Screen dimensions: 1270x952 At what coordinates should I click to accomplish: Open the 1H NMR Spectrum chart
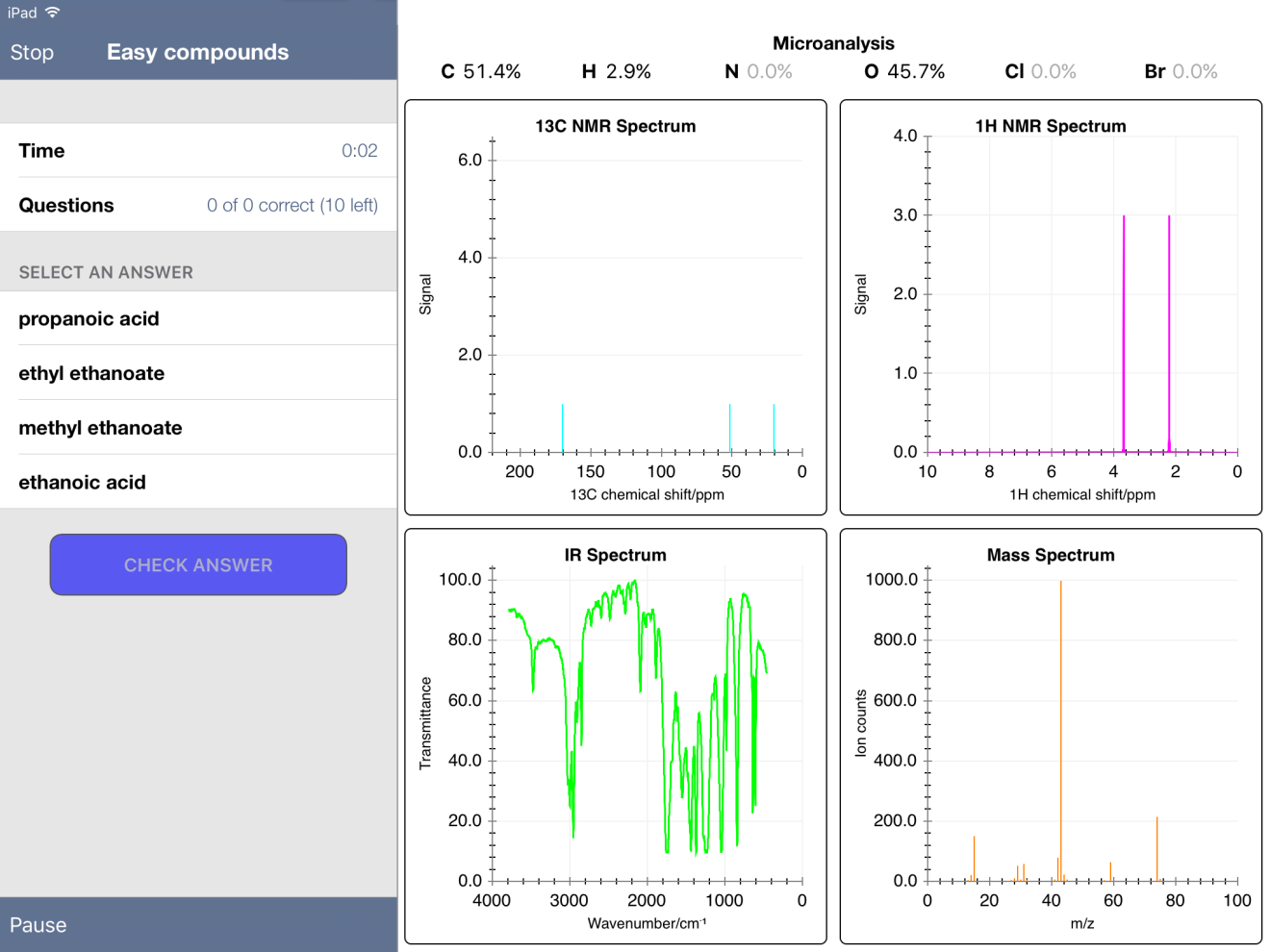pyautogui.click(x=1051, y=308)
